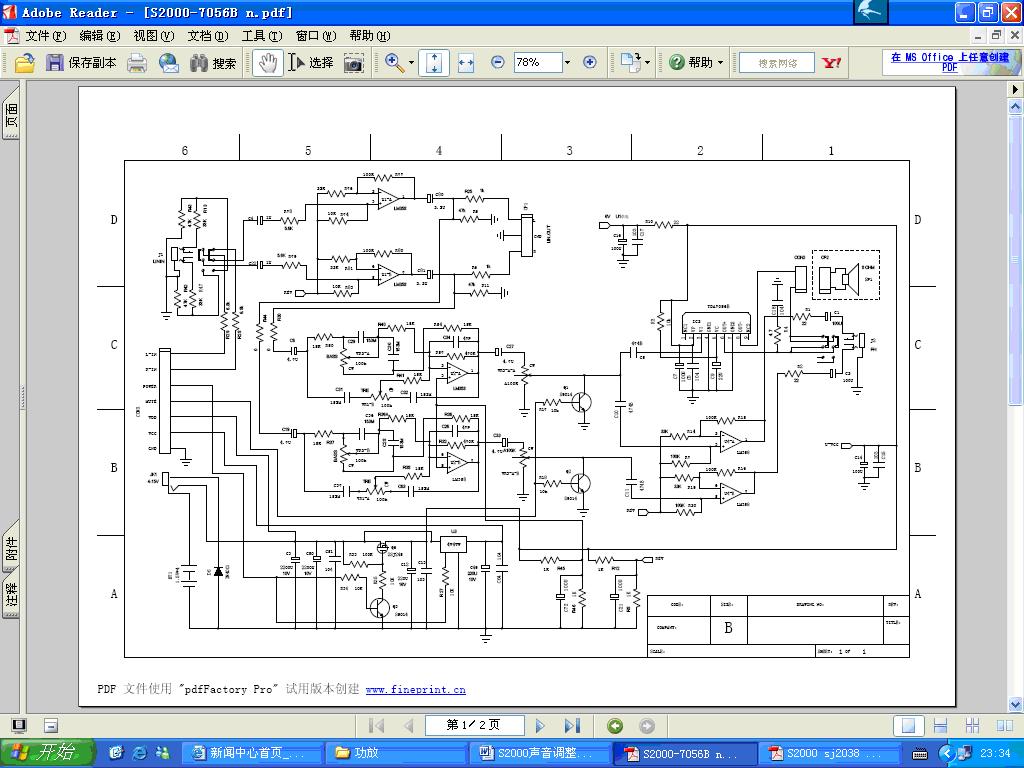Click the Email icon in toolbar
This screenshot has width=1024, height=768.
[168, 63]
